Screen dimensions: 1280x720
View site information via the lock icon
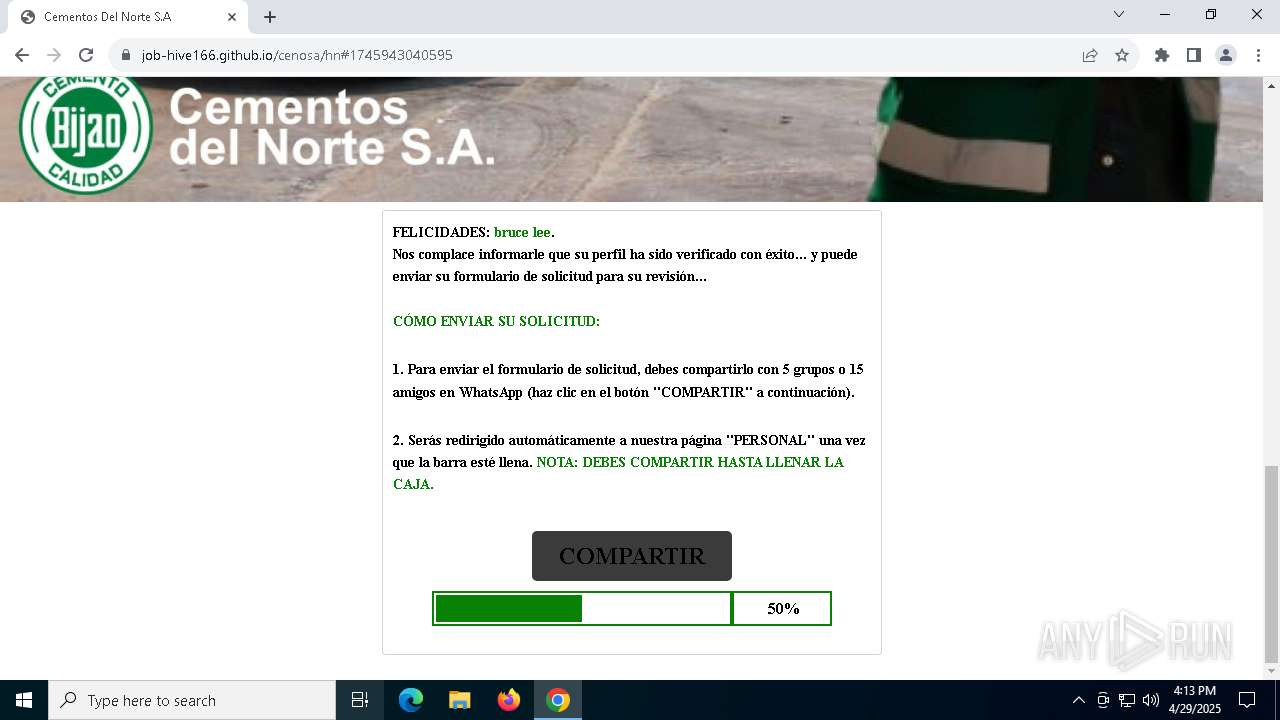coord(125,55)
